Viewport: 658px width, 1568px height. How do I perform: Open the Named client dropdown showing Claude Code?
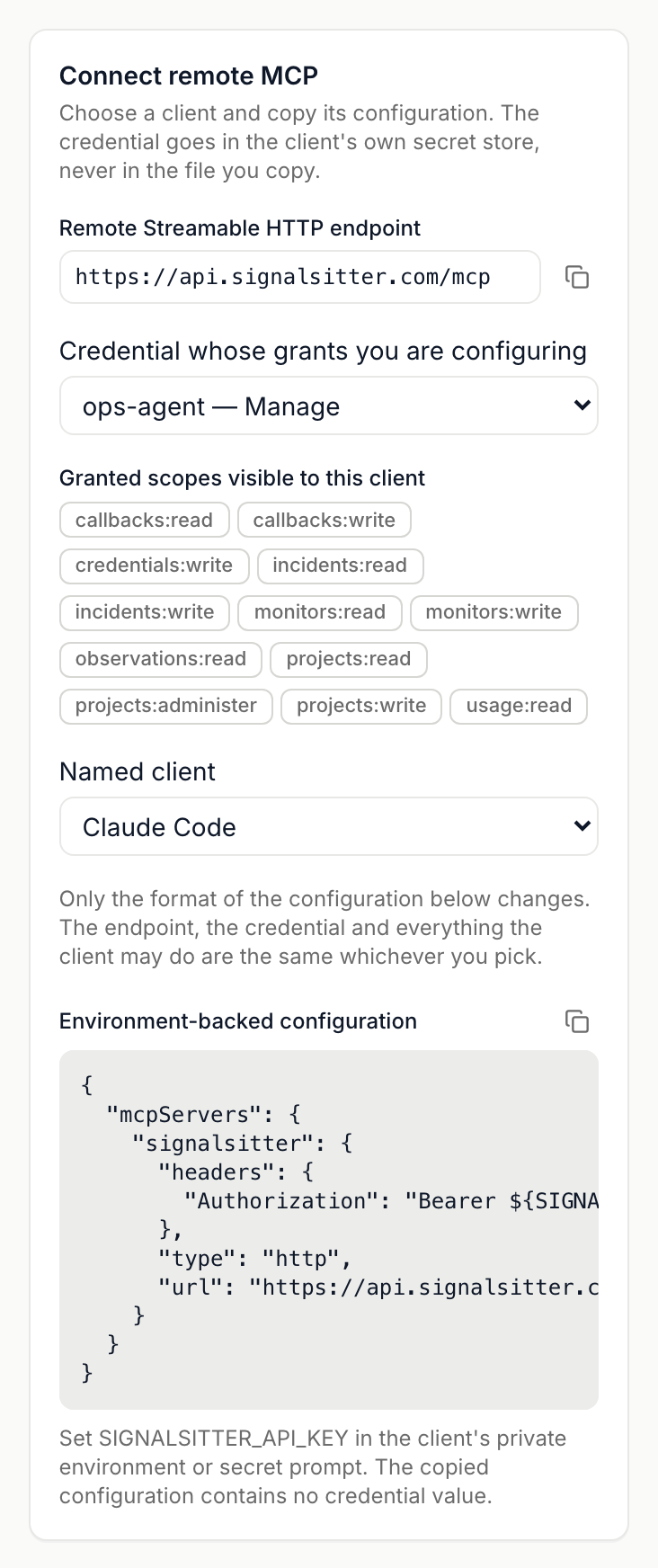[x=329, y=827]
